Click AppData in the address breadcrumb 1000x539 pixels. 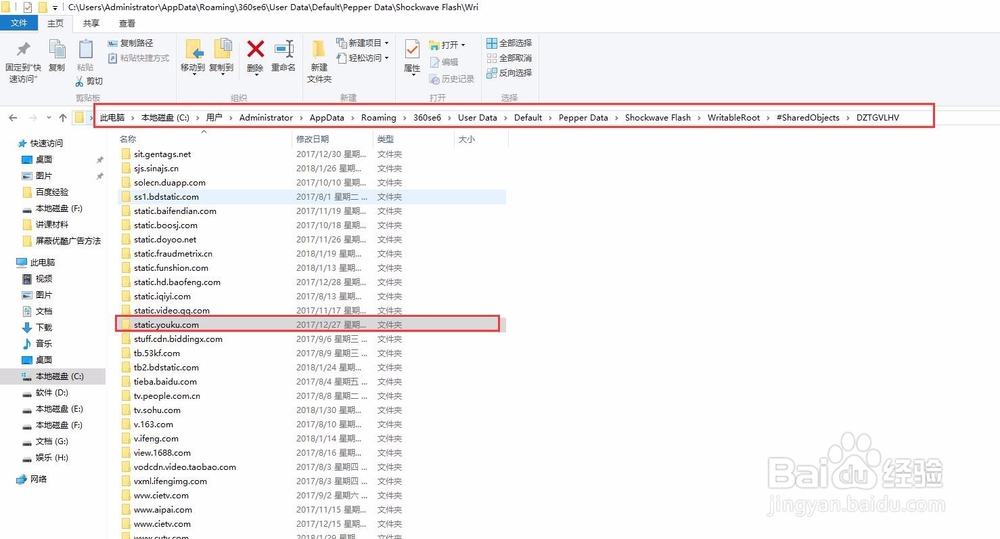(327, 117)
